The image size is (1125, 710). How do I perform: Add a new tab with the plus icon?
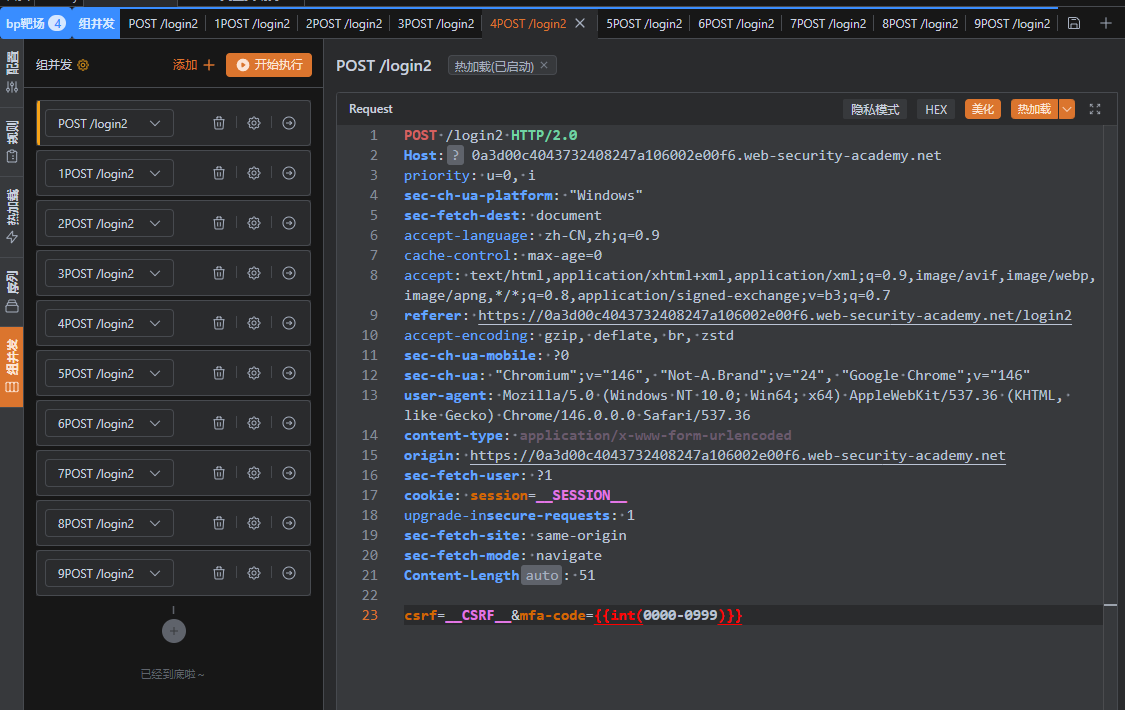point(1105,23)
